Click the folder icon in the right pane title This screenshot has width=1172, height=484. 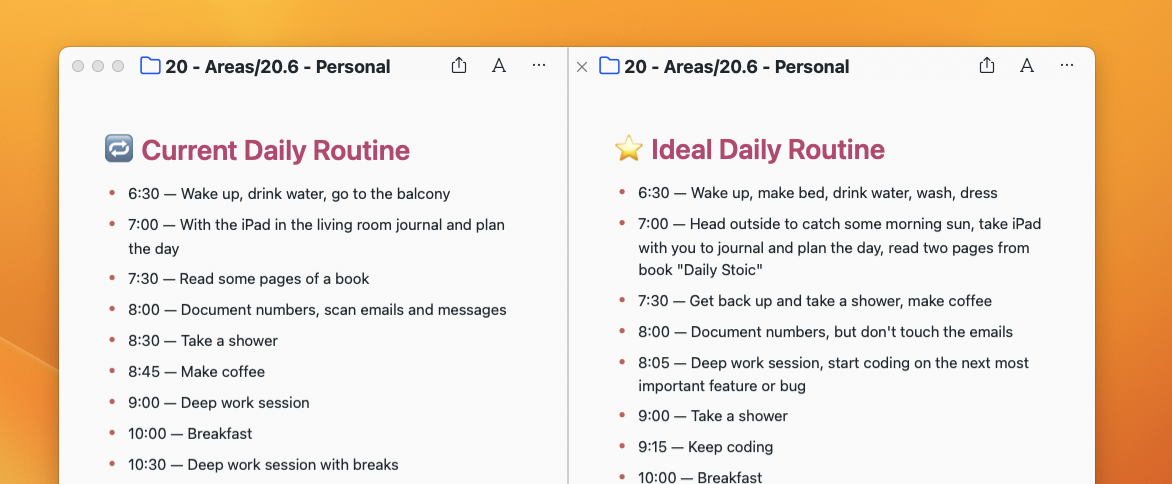pos(609,66)
